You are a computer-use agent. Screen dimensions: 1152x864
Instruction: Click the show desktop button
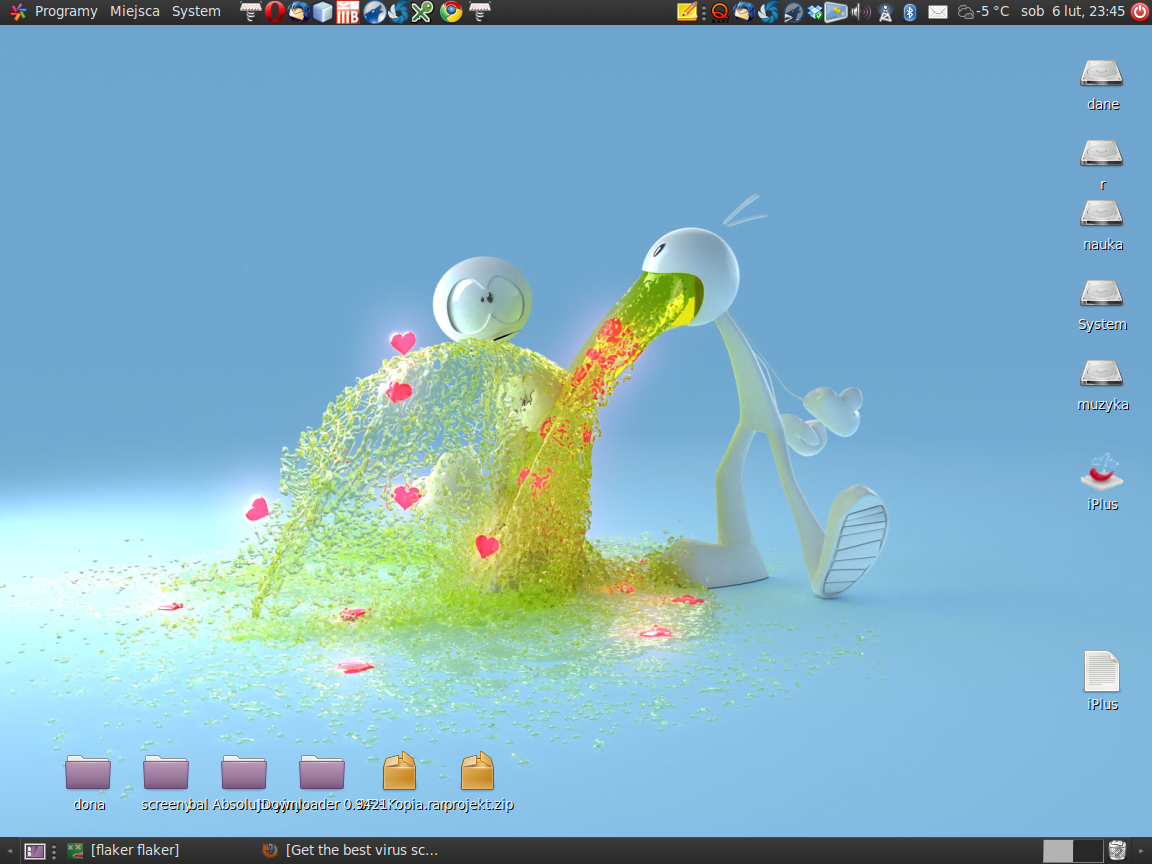pyautogui.click(x=35, y=851)
